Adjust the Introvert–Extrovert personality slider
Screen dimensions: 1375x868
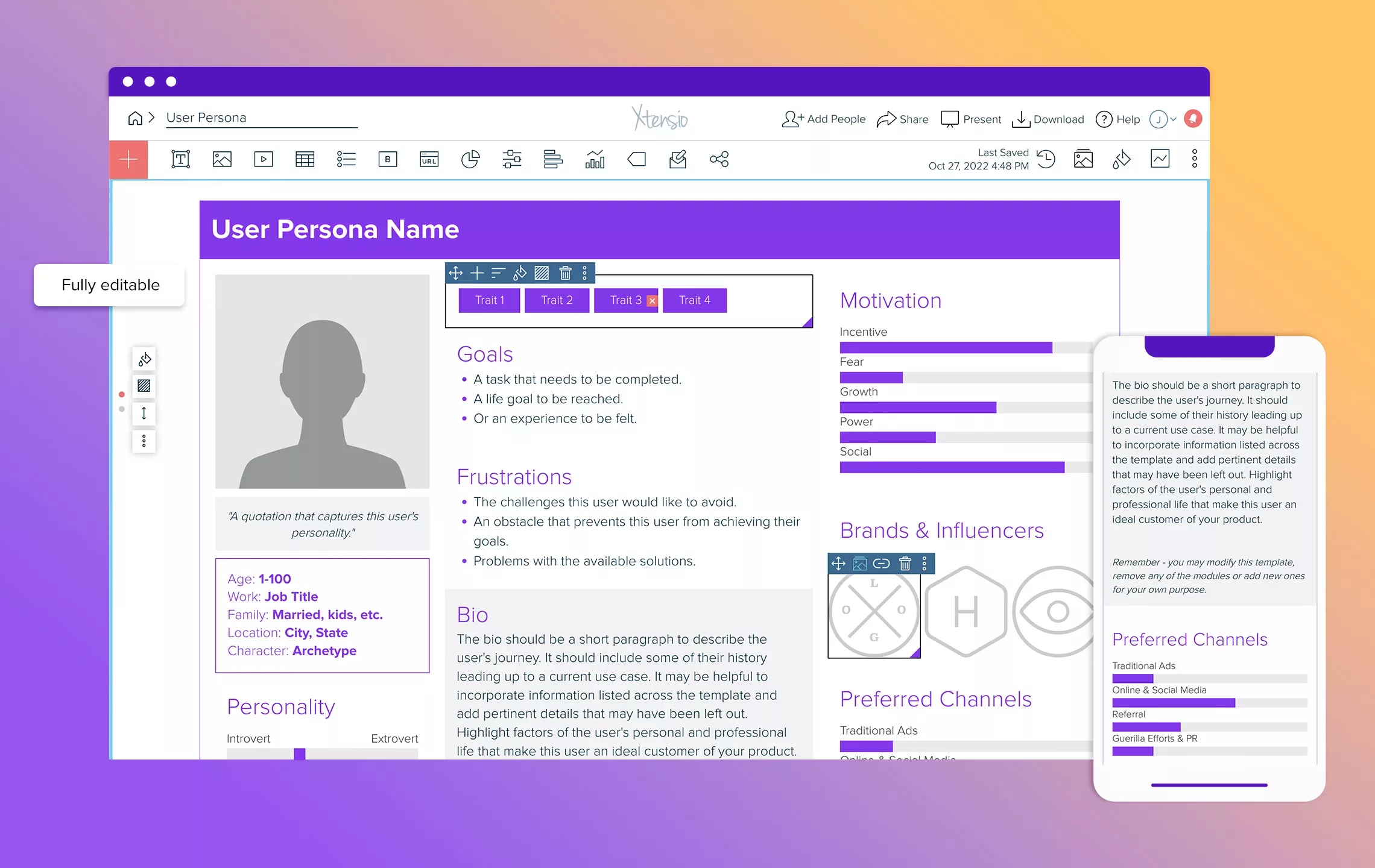pos(300,753)
